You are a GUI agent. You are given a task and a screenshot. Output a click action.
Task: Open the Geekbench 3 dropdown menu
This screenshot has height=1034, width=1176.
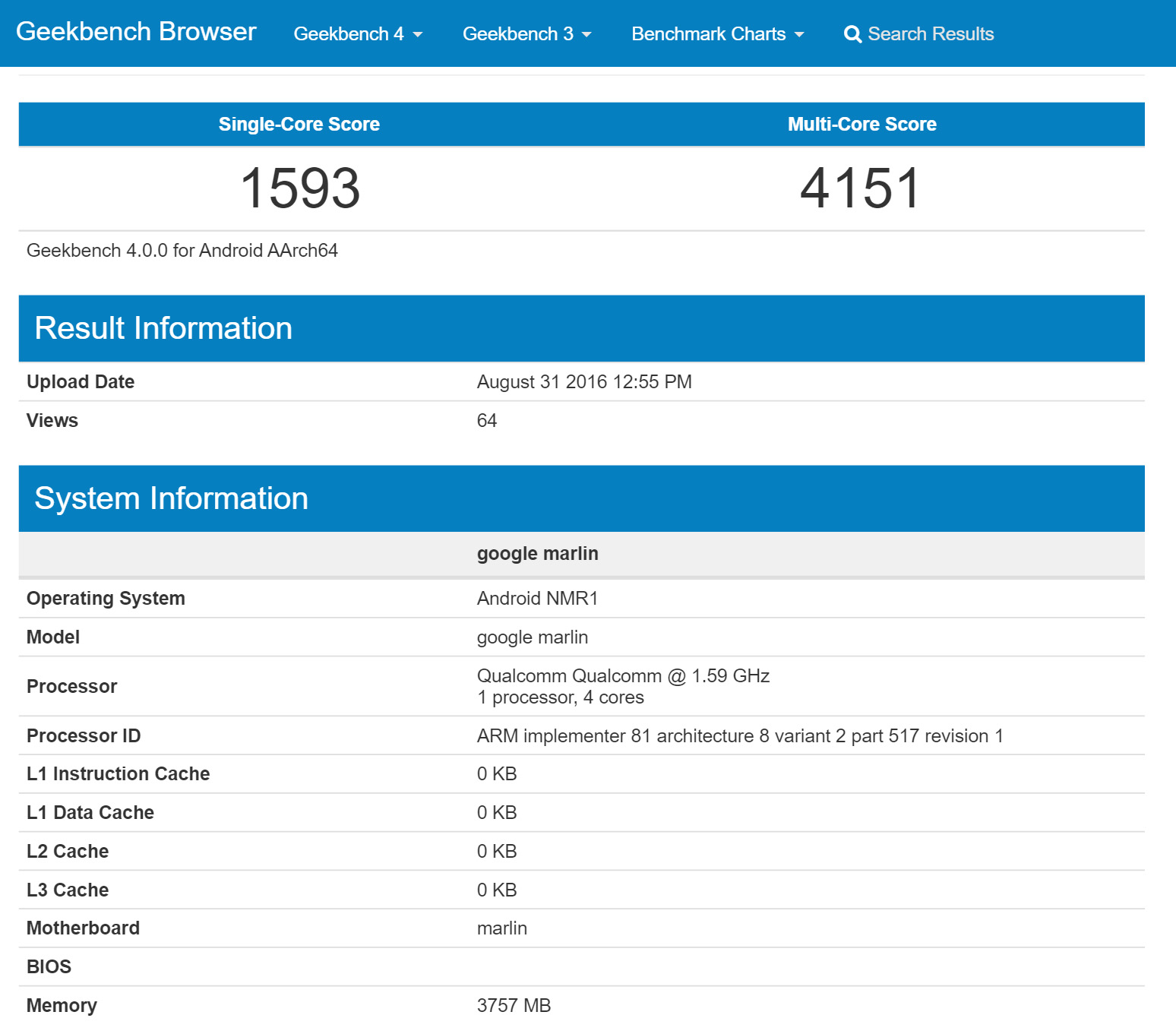(x=527, y=34)
